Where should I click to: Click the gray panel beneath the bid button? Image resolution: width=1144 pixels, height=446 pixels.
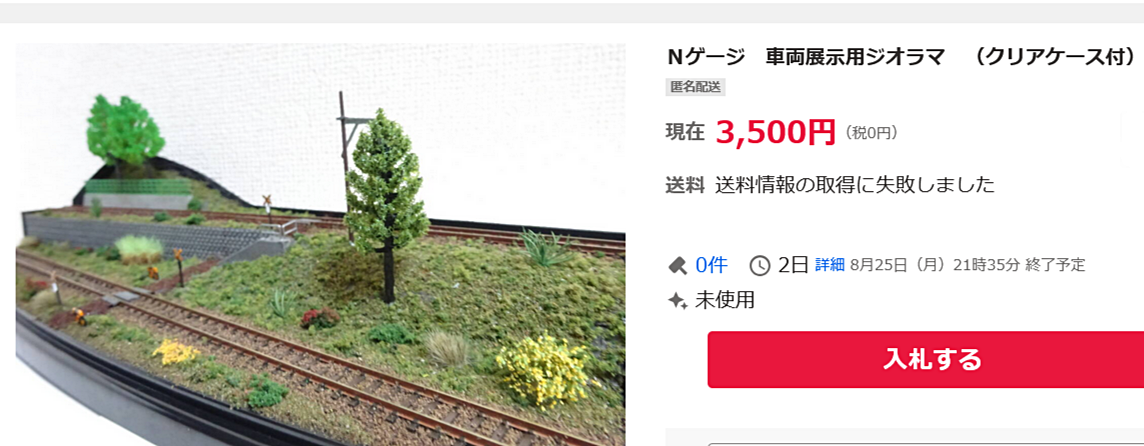tap(905, 435)
